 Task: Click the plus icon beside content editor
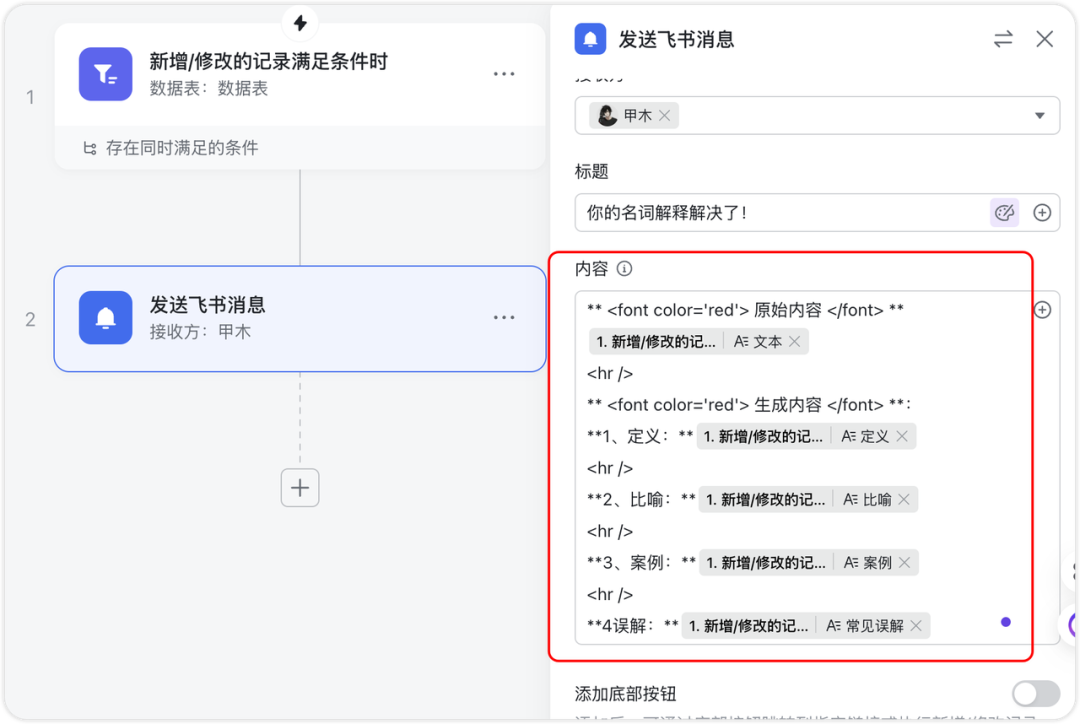(1042, 310)
